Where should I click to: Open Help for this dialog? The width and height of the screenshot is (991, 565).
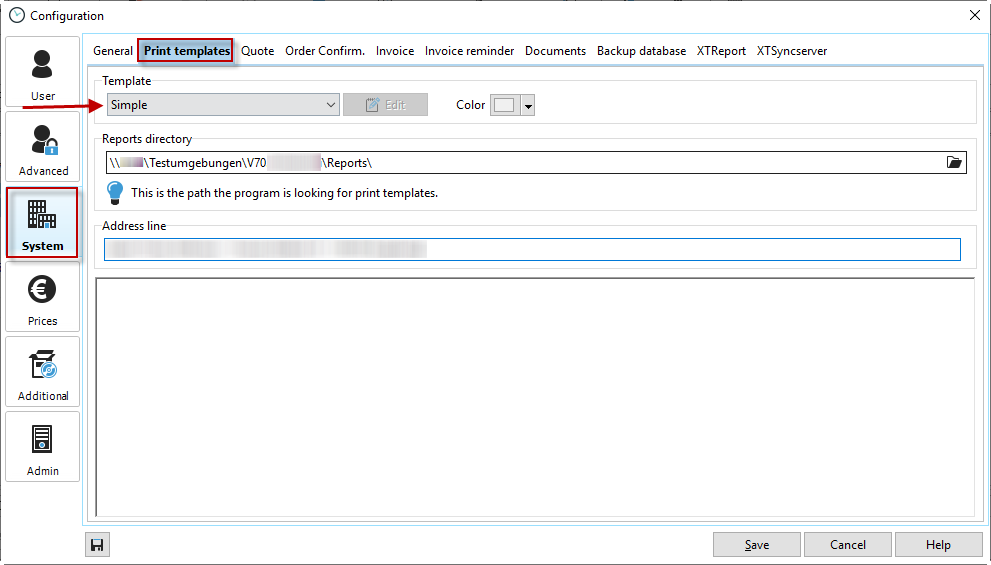pos(938,545)
